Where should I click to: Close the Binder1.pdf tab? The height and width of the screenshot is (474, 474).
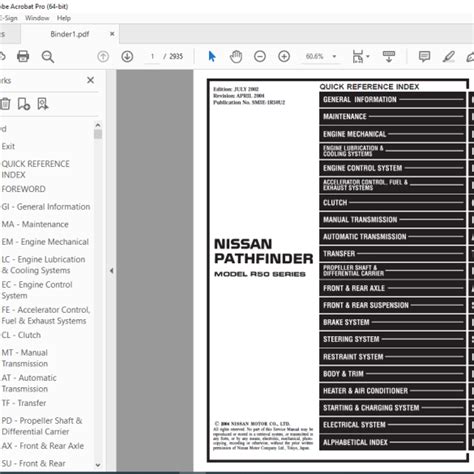pos(112,34)
